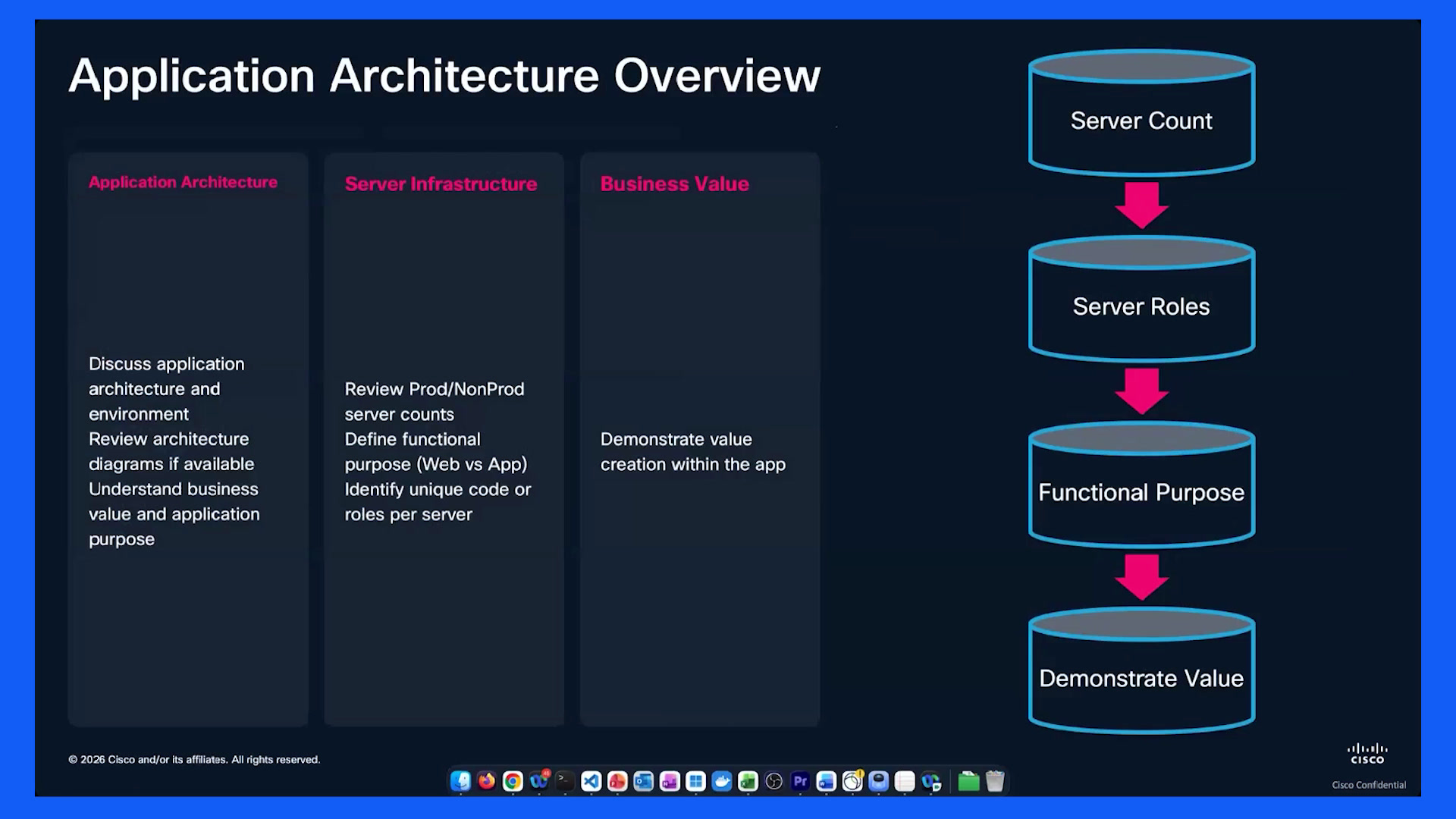The image size is (1456, 819).
Task: Open the Terminal app in the dock
Action: [x=565, y=781]
